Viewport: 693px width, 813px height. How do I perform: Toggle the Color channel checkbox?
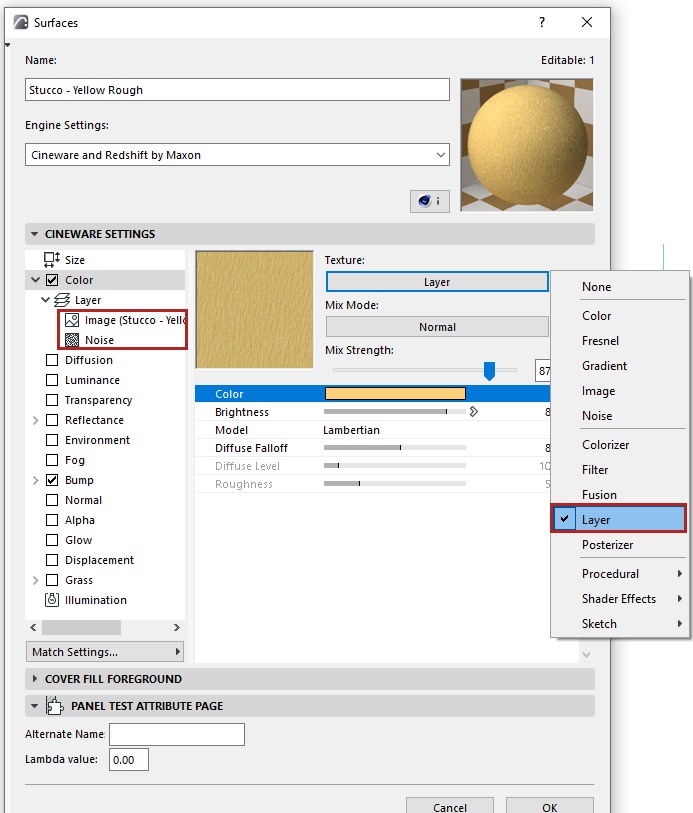[52, 280]
